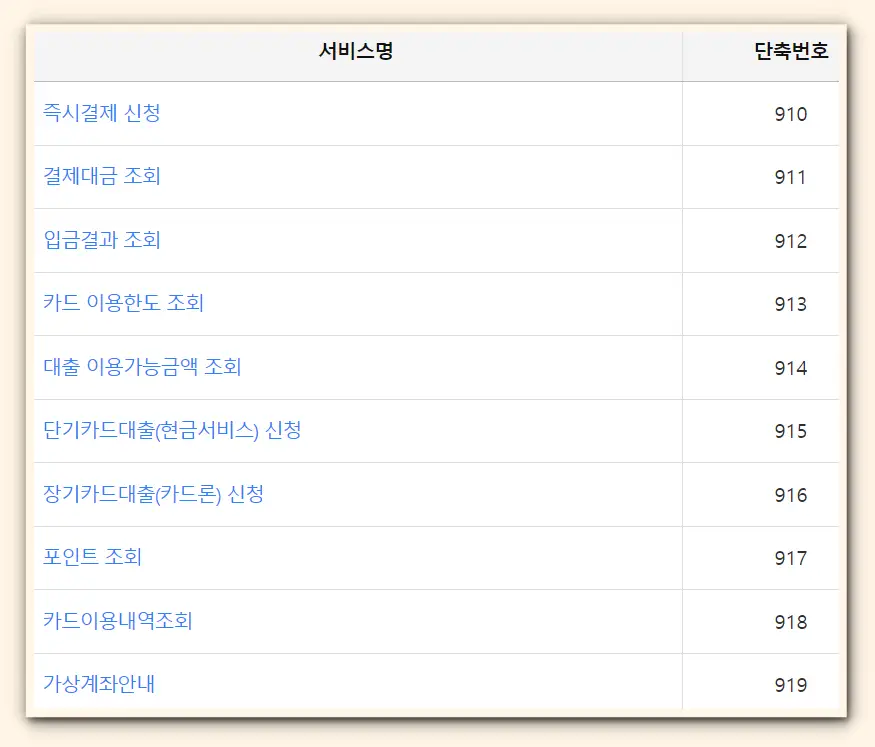The image size is (875, 747).
Task: Select the shortcut number 913
Action: pyautogui.click(x=791, y=304)
